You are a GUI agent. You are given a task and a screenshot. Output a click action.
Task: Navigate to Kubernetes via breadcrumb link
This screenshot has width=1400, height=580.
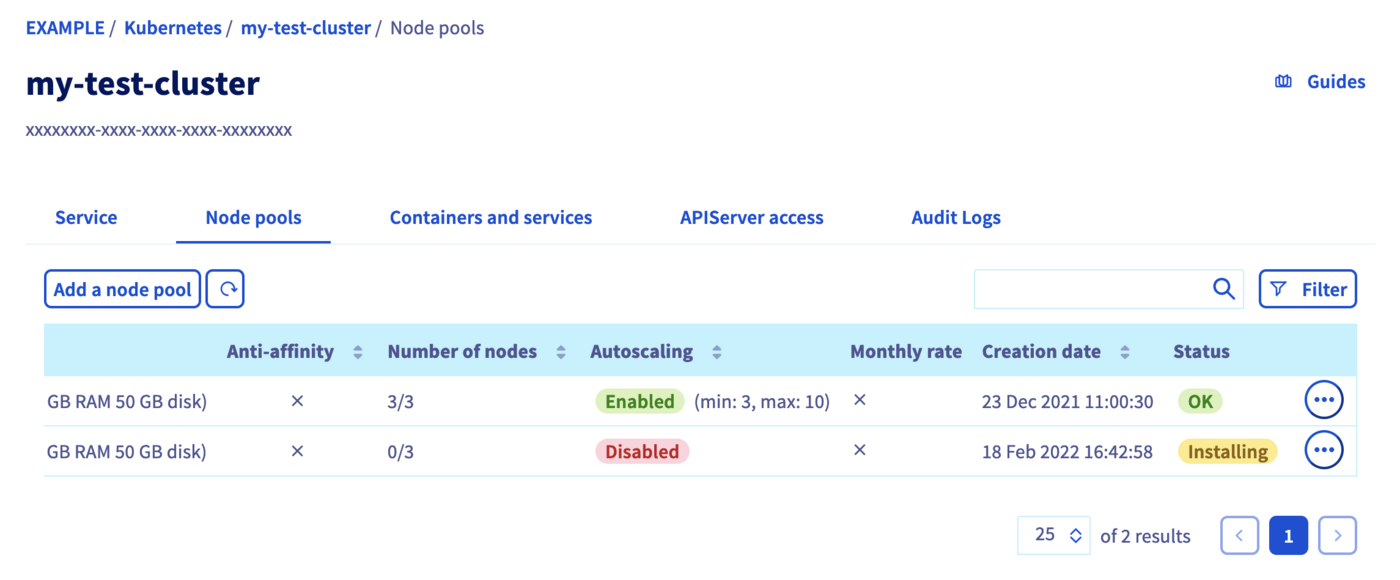172,27
